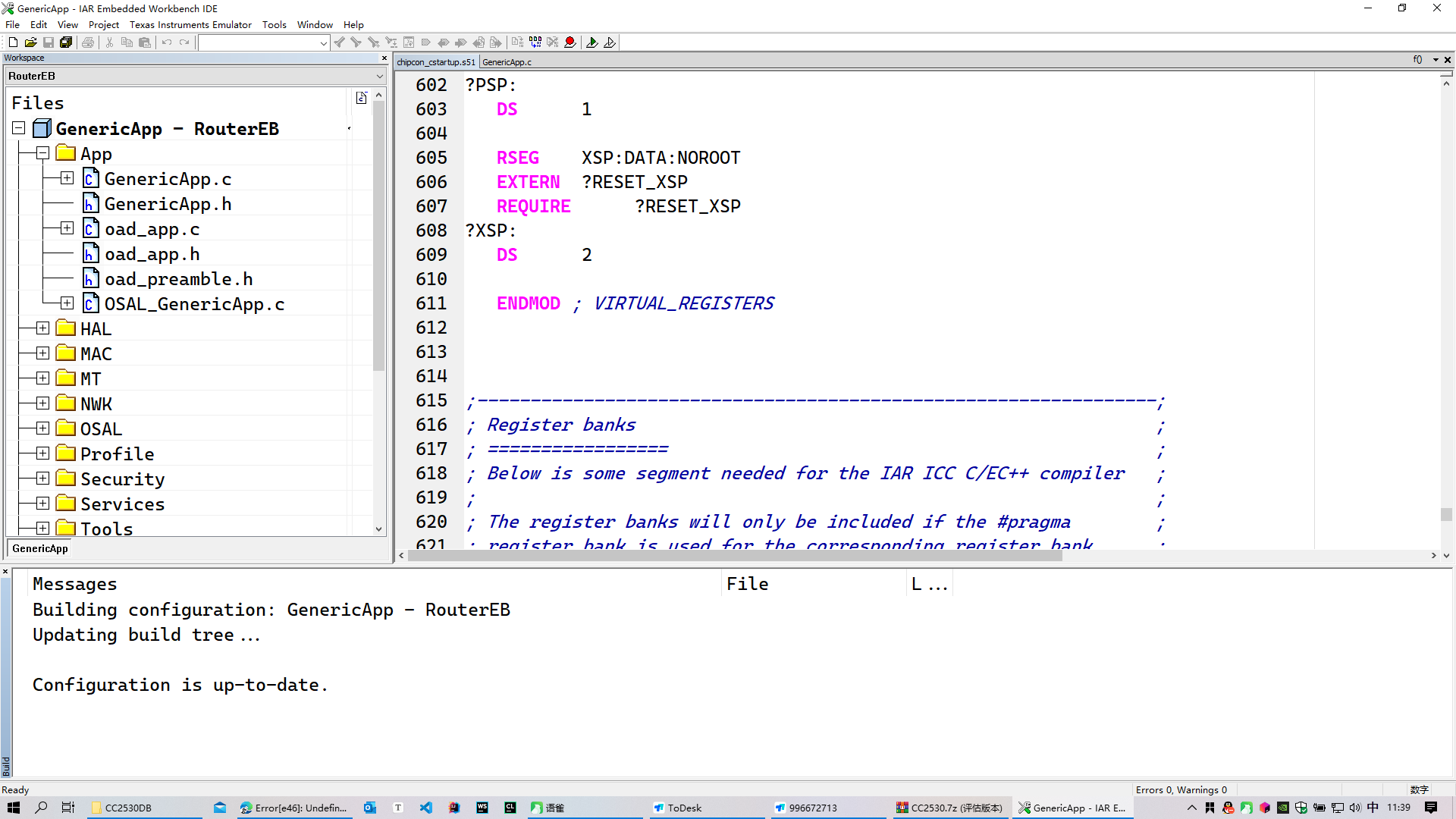Expand the GenericApp.c file node
The height and width of the screenshot is (819, 1456).
(67, 178)
